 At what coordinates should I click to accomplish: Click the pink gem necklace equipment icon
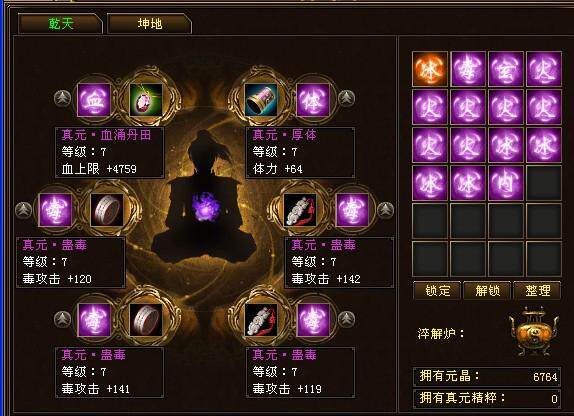[146, 100]
